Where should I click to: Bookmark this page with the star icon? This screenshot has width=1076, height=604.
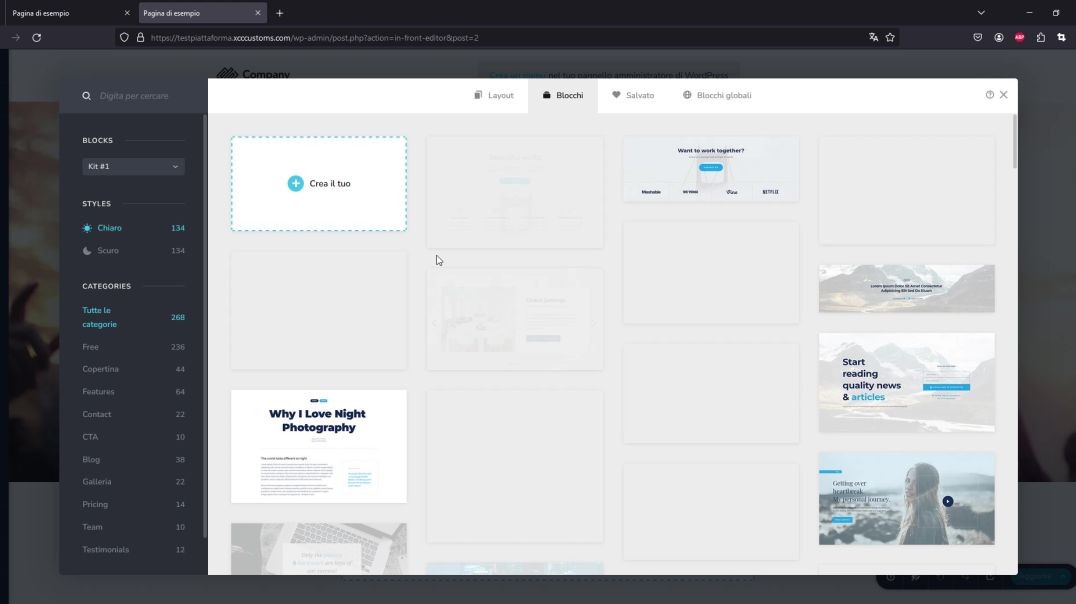pos(890,38)
